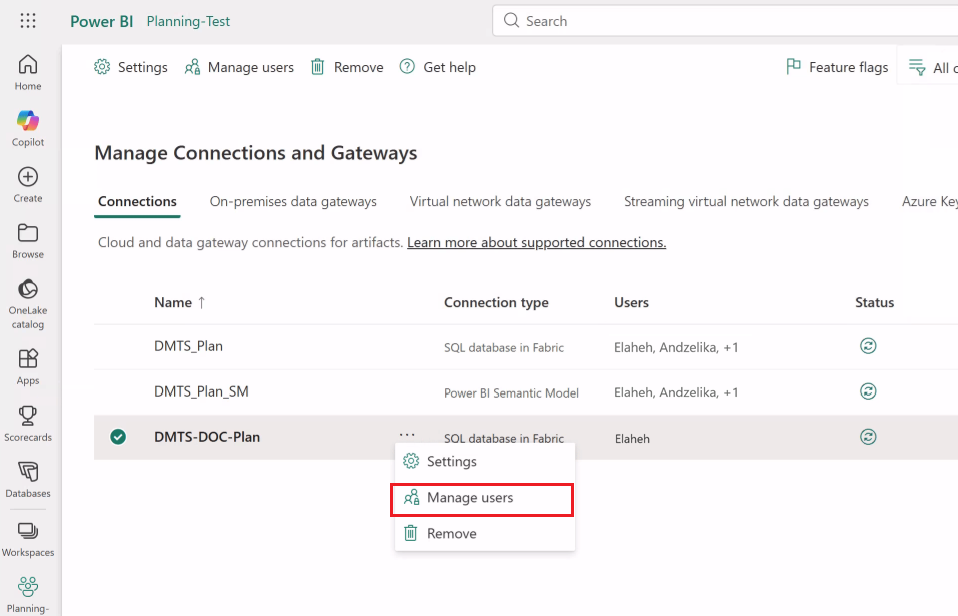Open Databases in the sidebar

coord(27,480)
